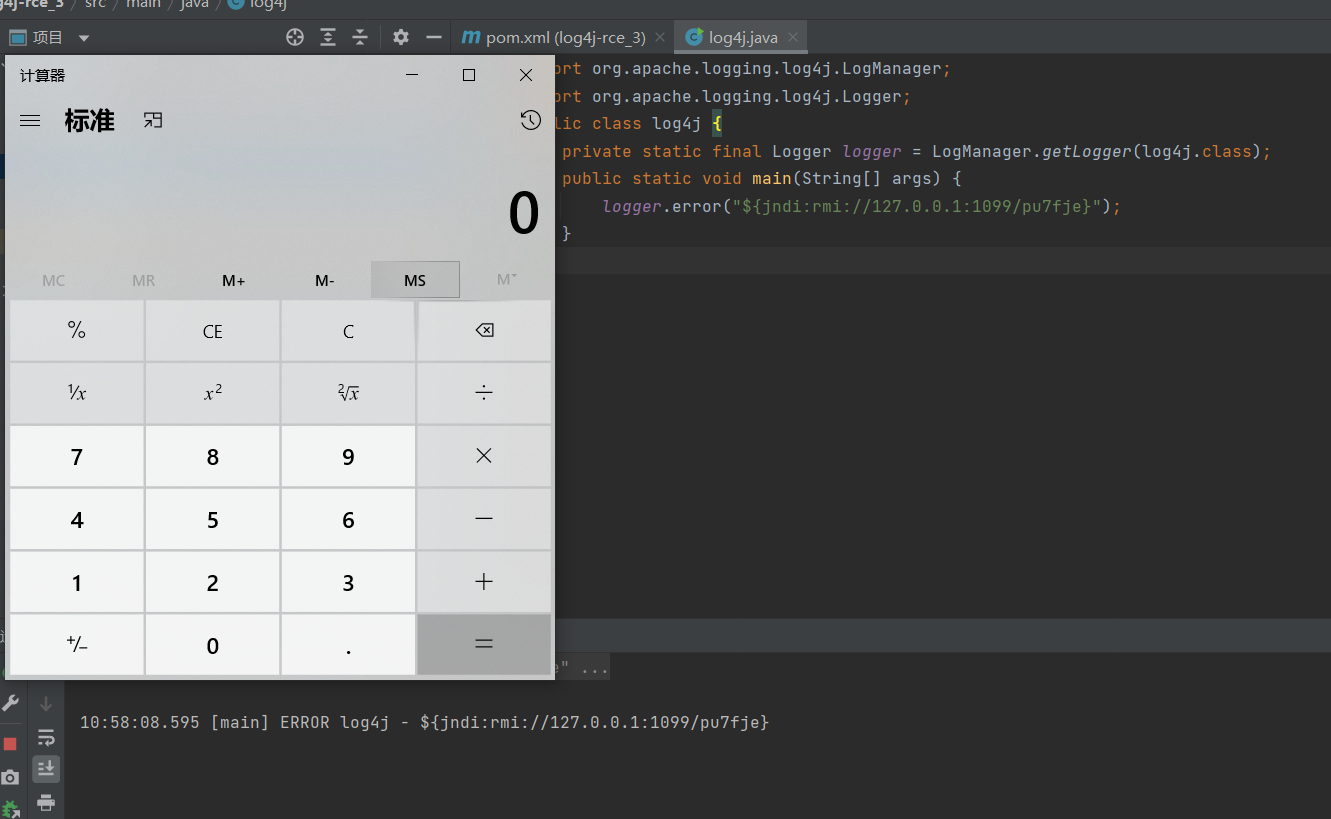Click the calculator digit 6 key

click(x=348, y=520)
